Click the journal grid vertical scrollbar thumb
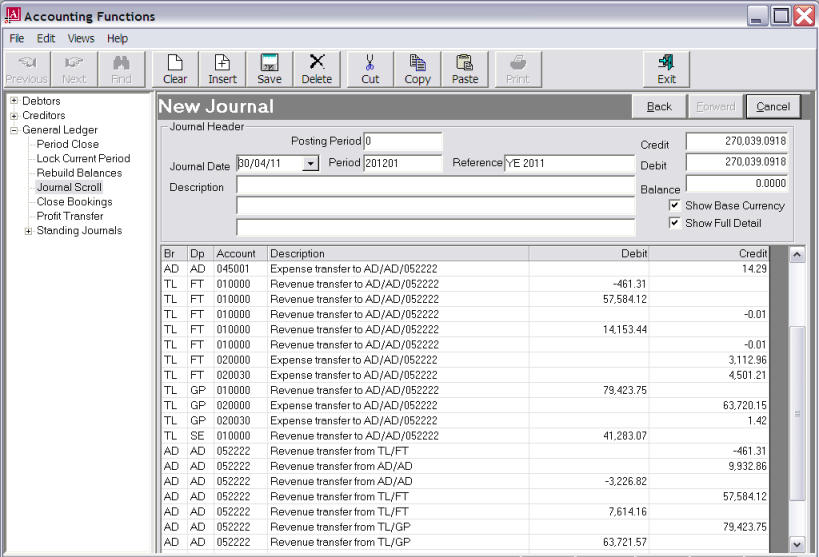Screen dimensions: 819x557 [797, 413]
